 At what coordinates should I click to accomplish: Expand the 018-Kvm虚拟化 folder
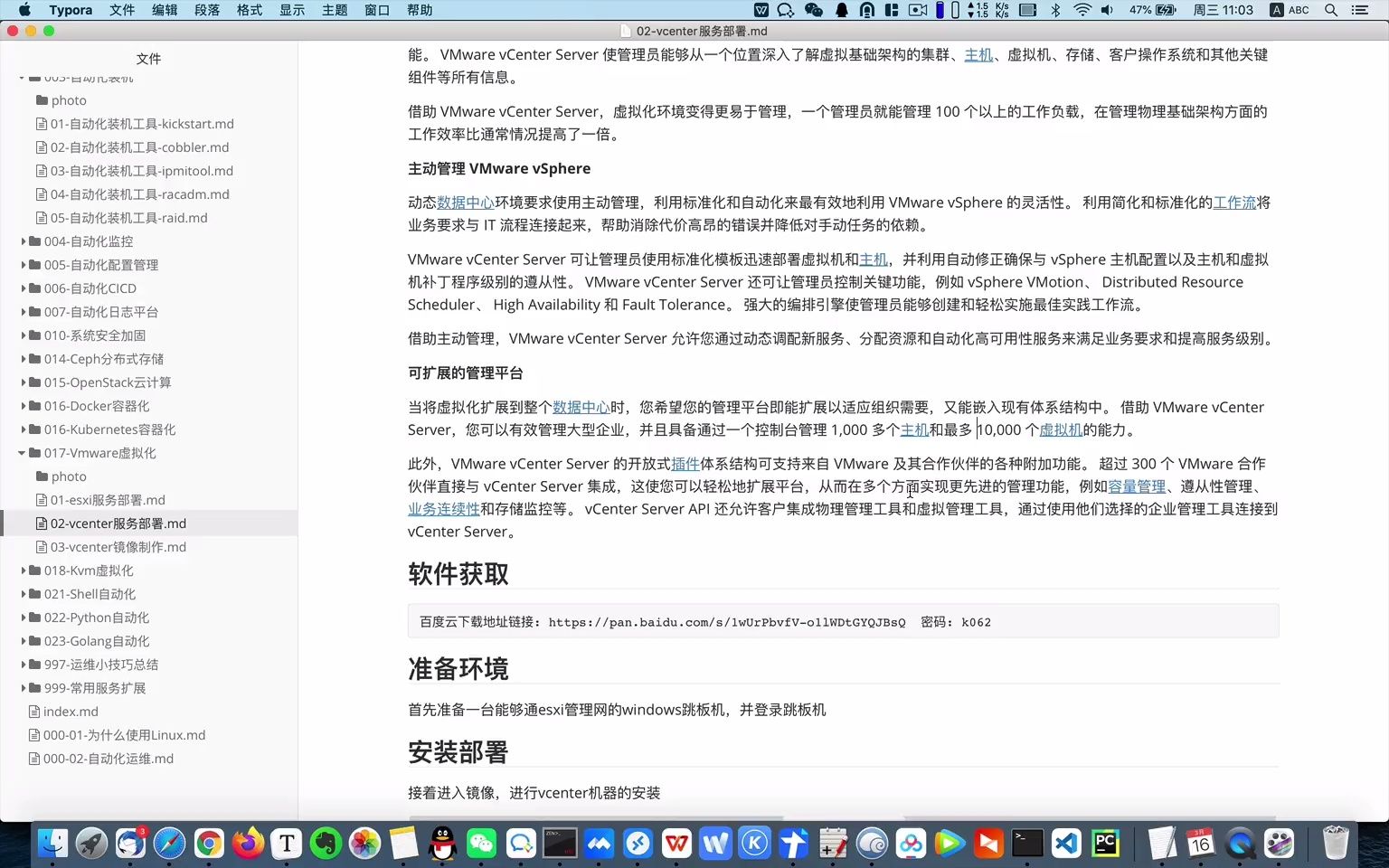coord(24,571)
